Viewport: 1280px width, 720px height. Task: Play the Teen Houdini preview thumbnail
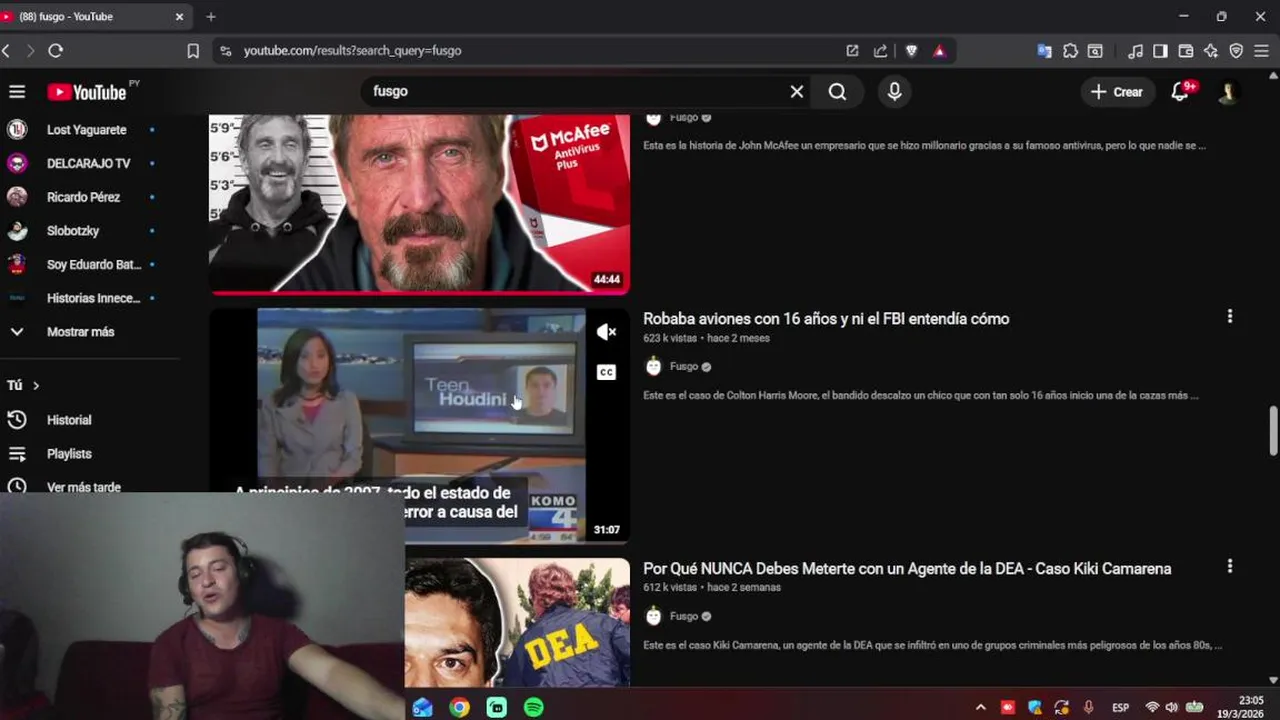tap(419, 425)
